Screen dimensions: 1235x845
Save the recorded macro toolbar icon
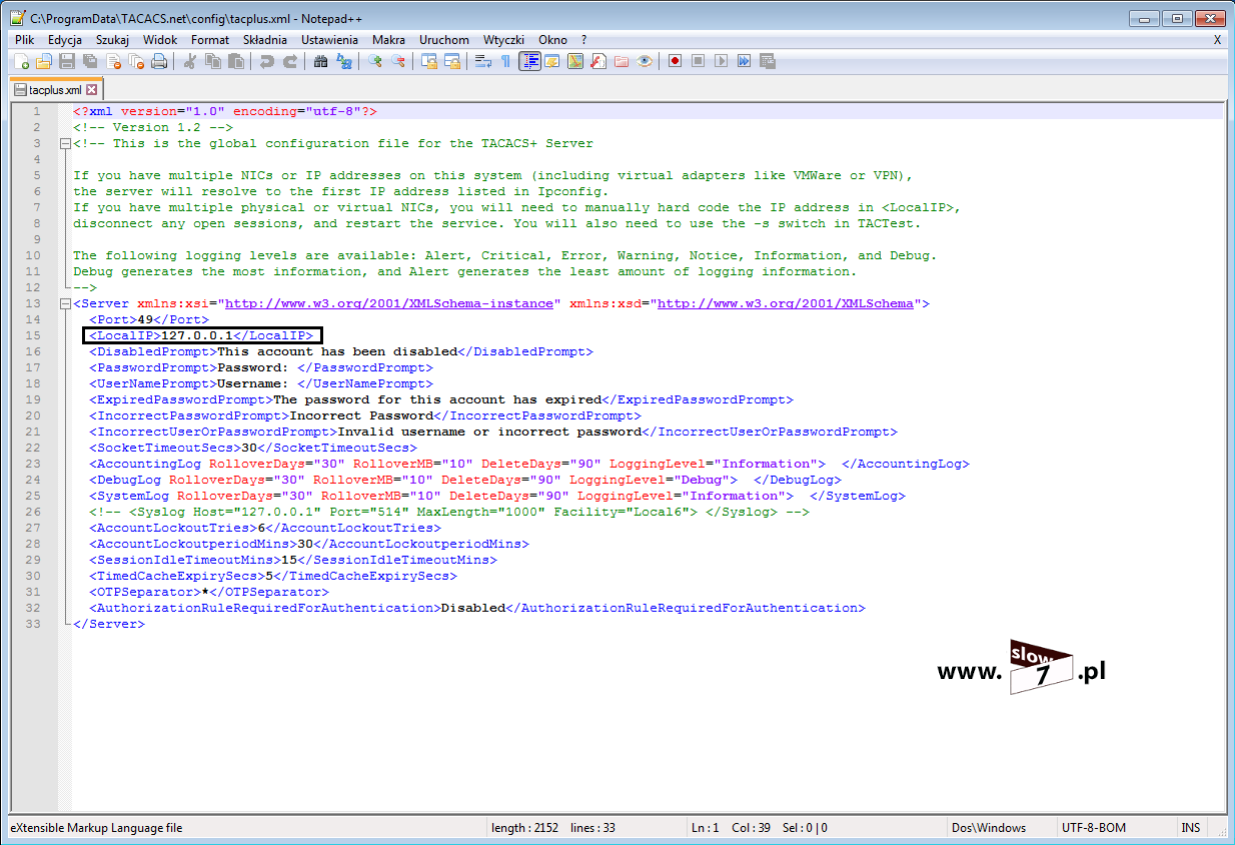click(x=767, y=61)
